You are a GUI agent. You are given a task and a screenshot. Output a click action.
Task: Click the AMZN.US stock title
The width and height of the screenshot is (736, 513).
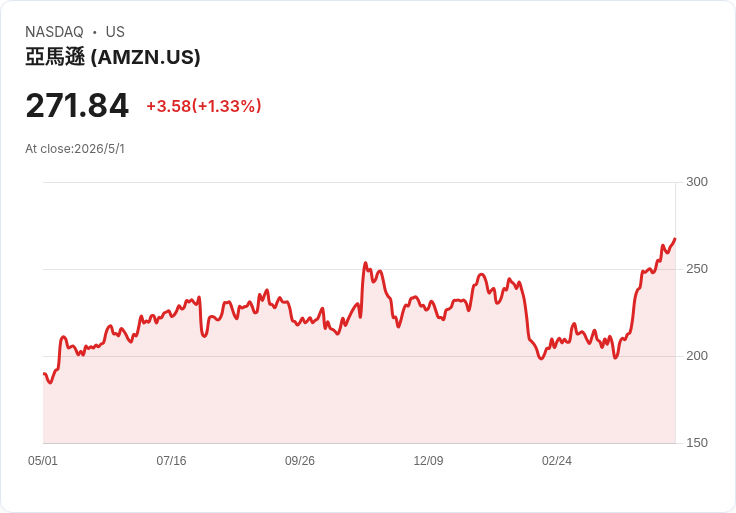tap(113, 57)
